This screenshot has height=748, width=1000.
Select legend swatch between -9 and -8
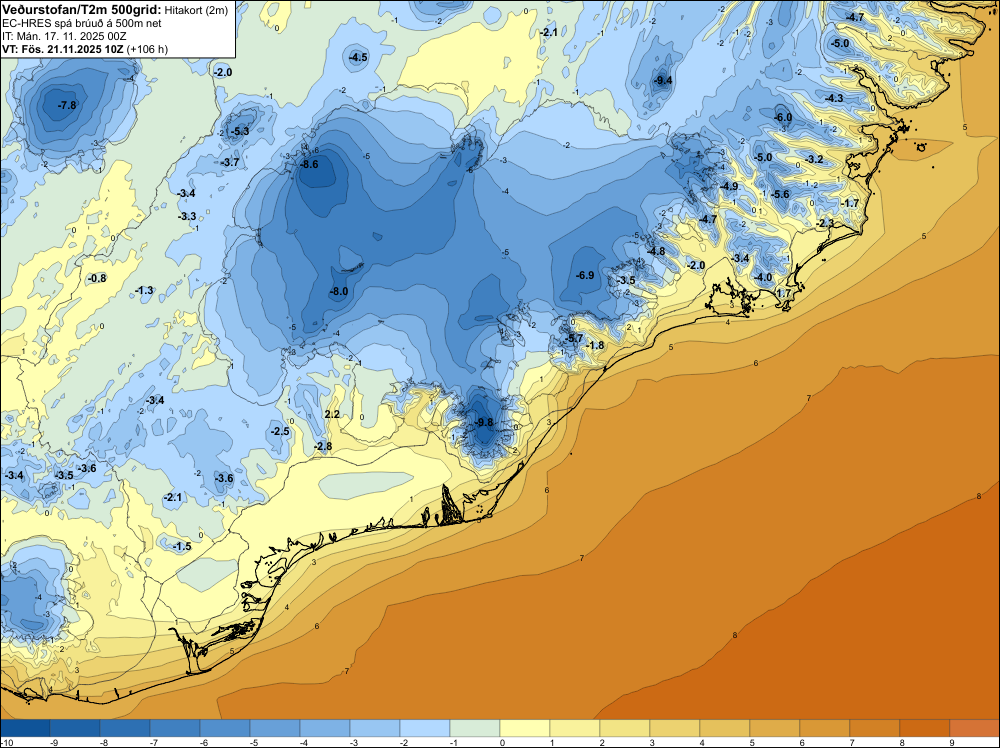tap(75, 728)
